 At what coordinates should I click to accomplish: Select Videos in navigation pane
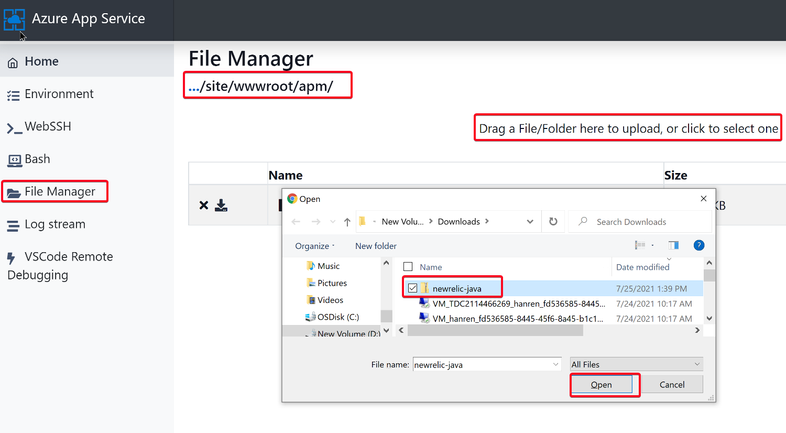(x=325, y=300)
